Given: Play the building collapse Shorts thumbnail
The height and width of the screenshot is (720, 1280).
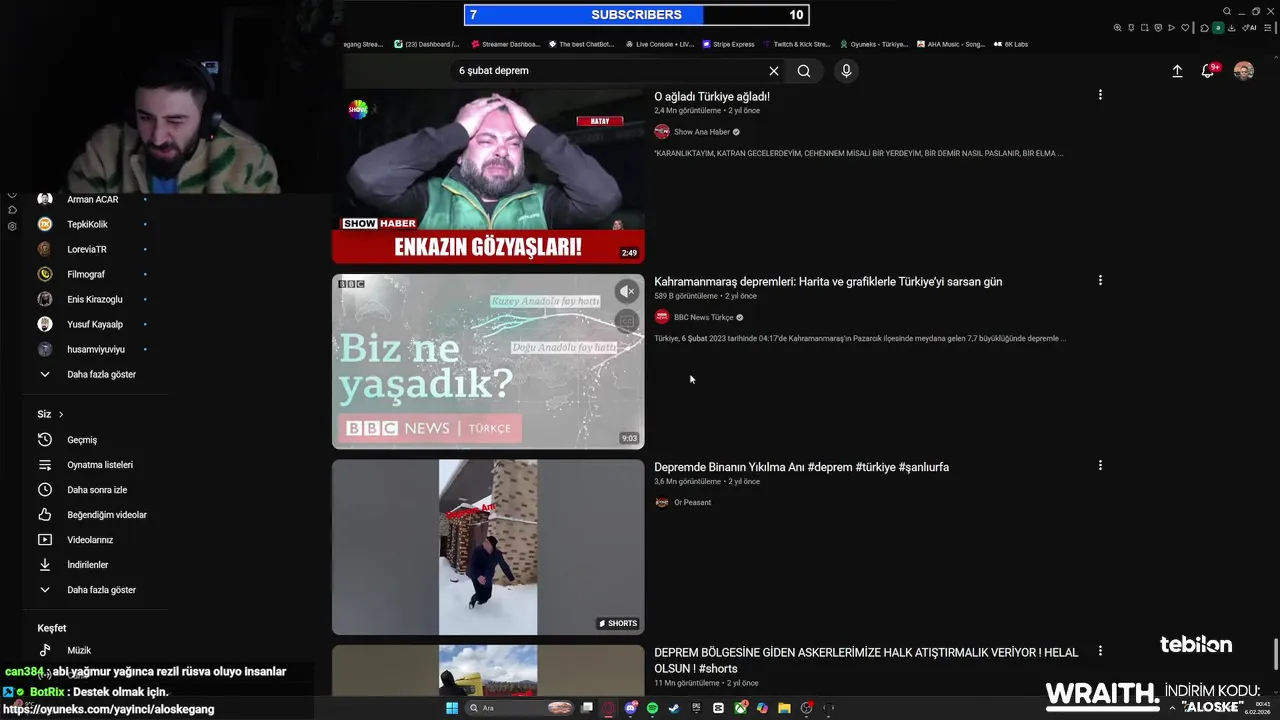Looking at the screenshot, I should pyautogui.click(x=488, y=547).
